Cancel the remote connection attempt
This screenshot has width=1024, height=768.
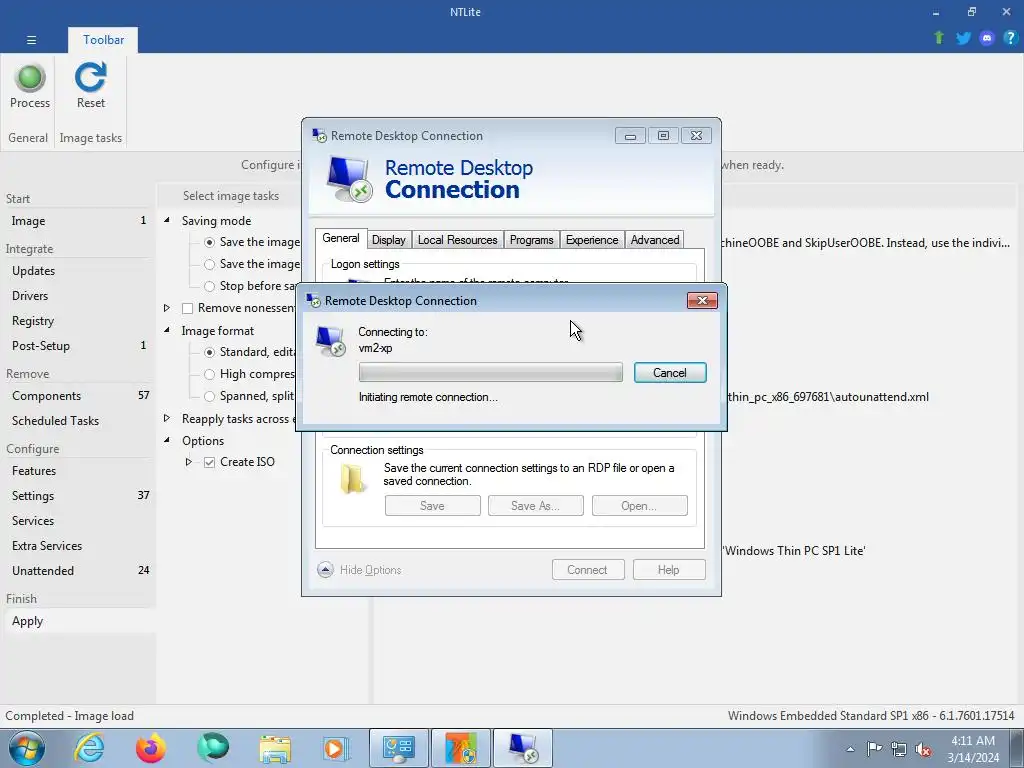click(x=670, y=373)
